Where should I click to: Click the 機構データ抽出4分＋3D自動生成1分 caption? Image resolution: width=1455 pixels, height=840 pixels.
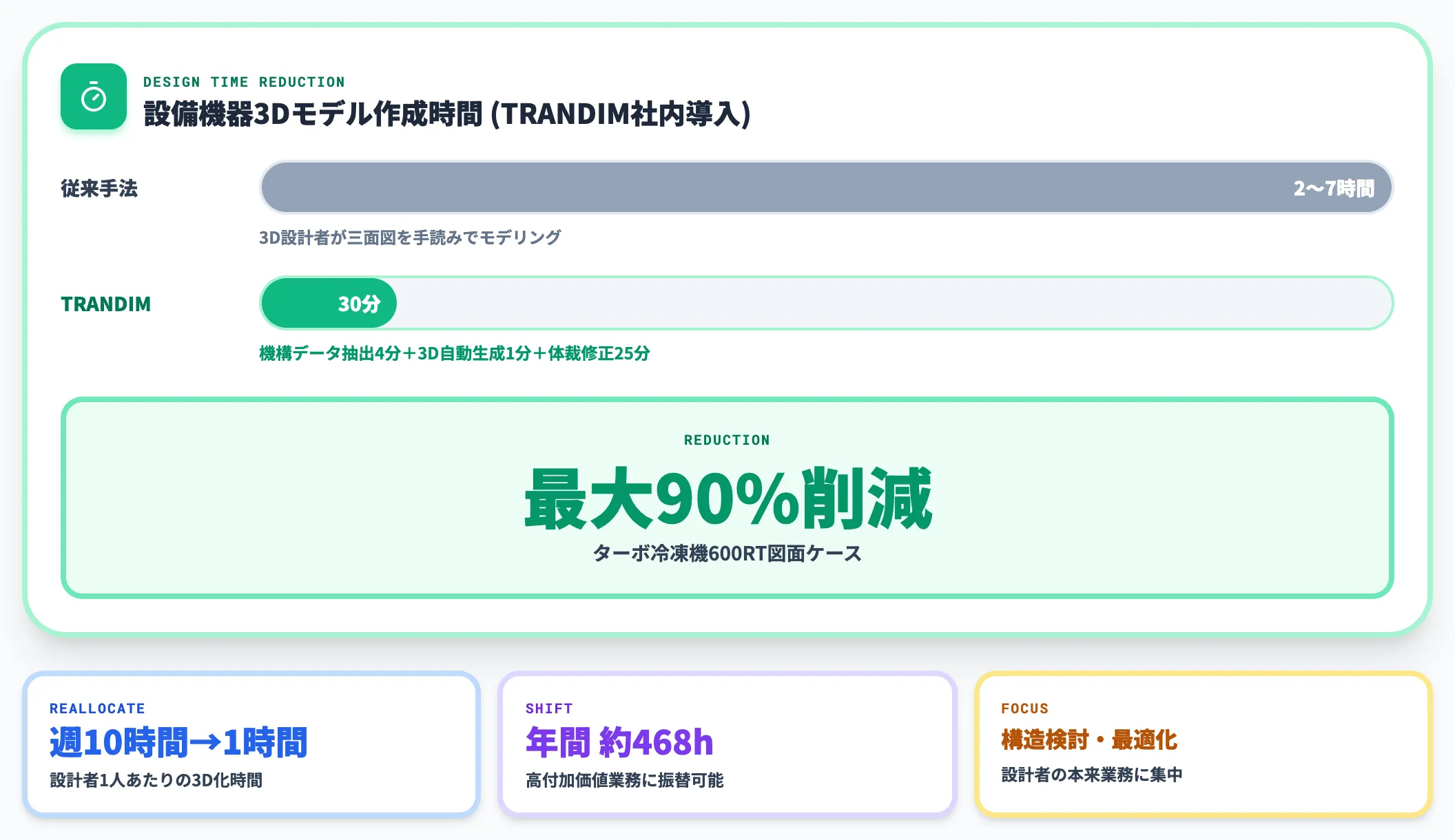click(x=455, y=353)
